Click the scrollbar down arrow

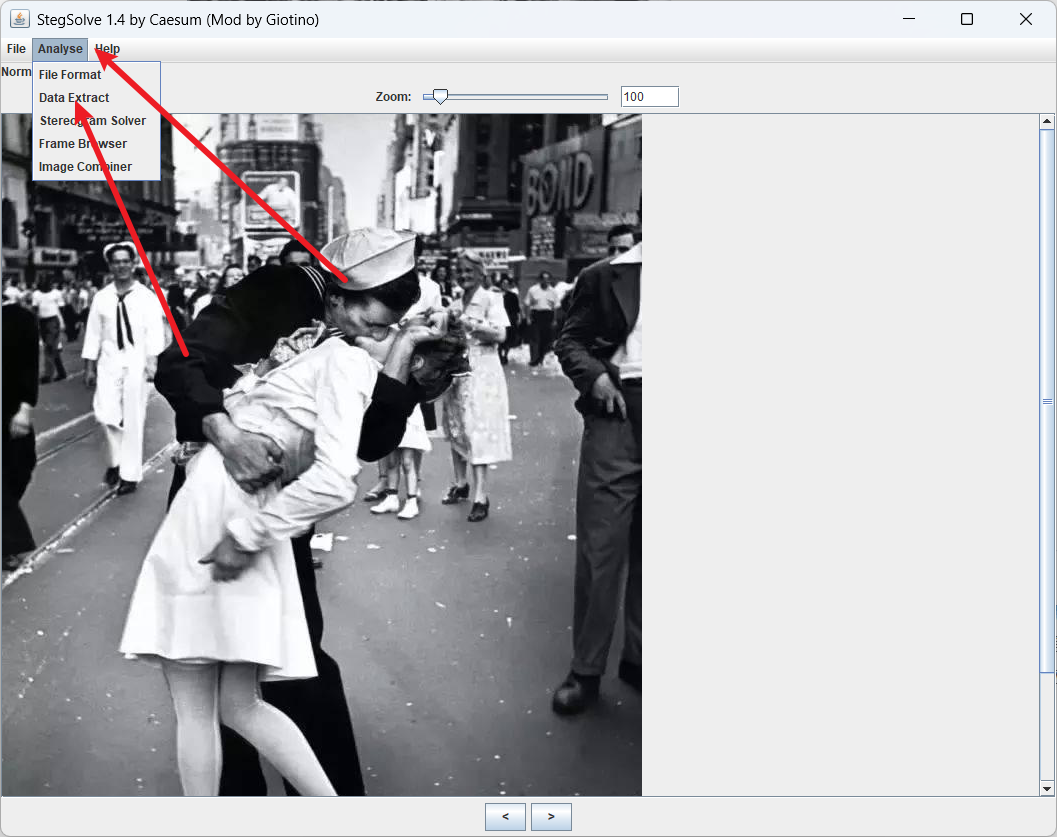(x=1046, y=789)
